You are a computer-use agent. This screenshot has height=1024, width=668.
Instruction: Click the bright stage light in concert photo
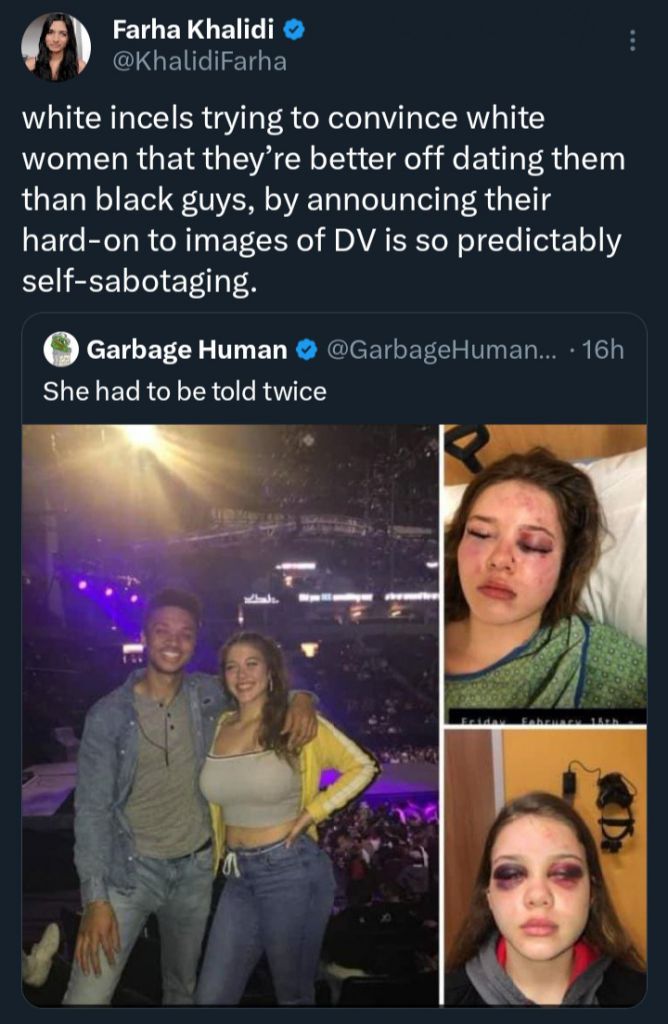(x=141, y=438)
